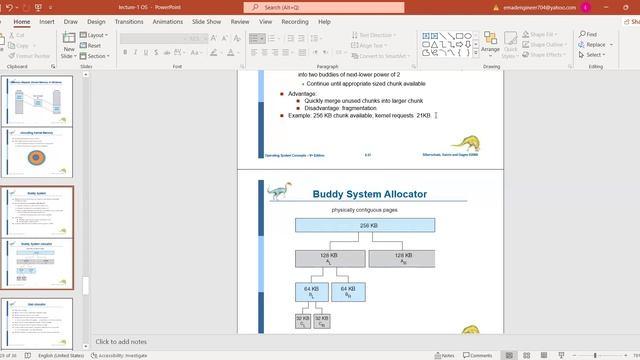Image resolution: width=640 pixels, height=360 pixels.
Task: Click Convert to SmartArt
Action: point(380,56)
